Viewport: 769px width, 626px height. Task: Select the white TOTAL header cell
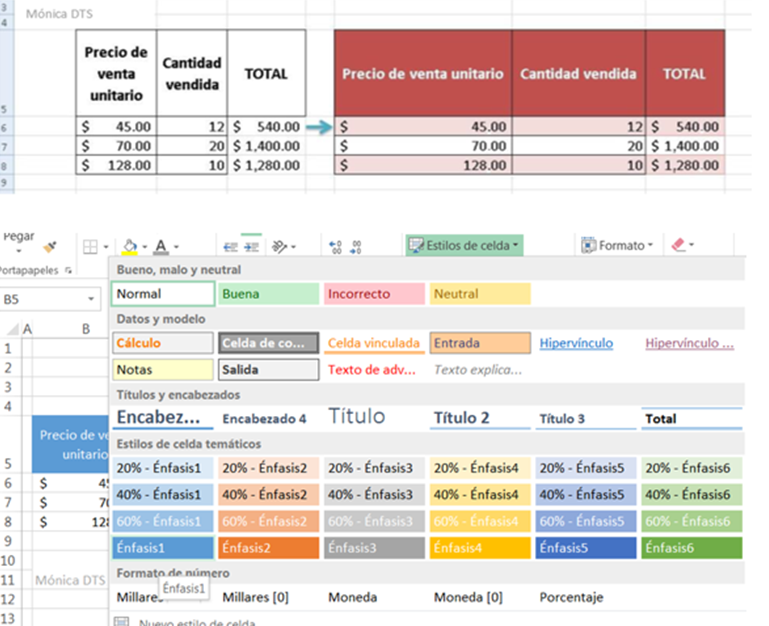pyautogui.click(x=266, y=74)
